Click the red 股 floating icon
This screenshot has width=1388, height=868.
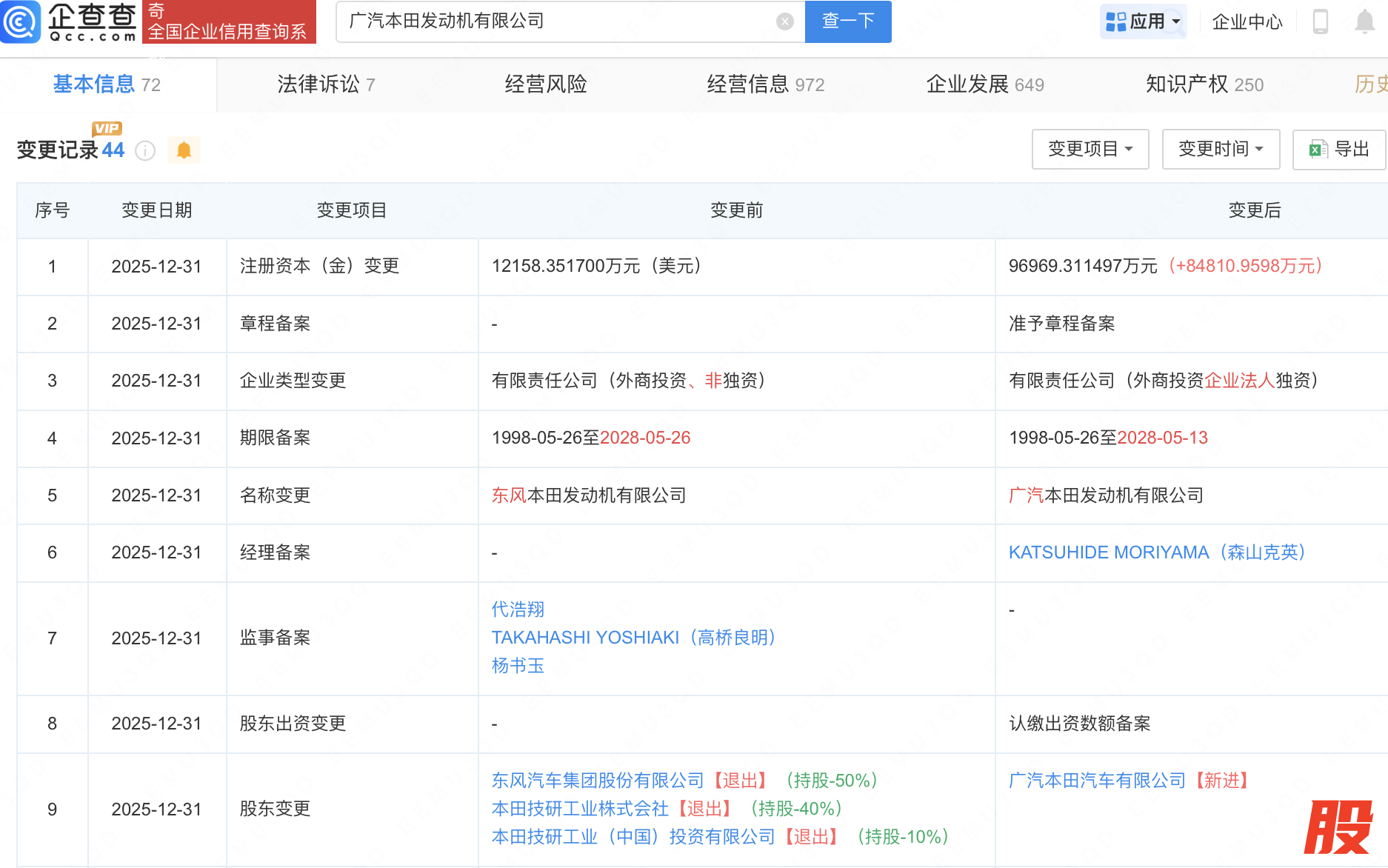tap(1338, 827)
